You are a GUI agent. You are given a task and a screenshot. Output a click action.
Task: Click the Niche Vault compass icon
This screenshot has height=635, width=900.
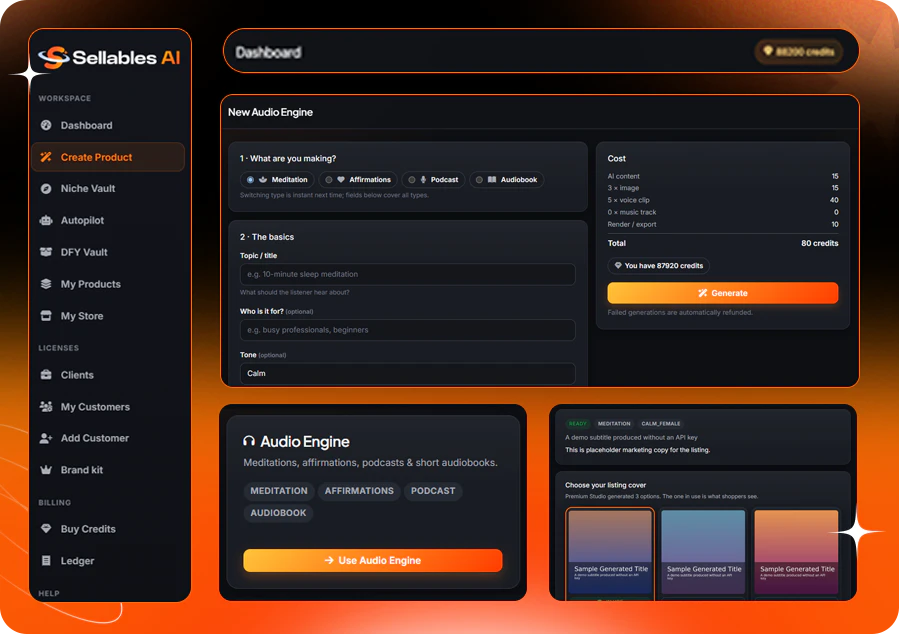pyautogui.click(x=46, y=188)
